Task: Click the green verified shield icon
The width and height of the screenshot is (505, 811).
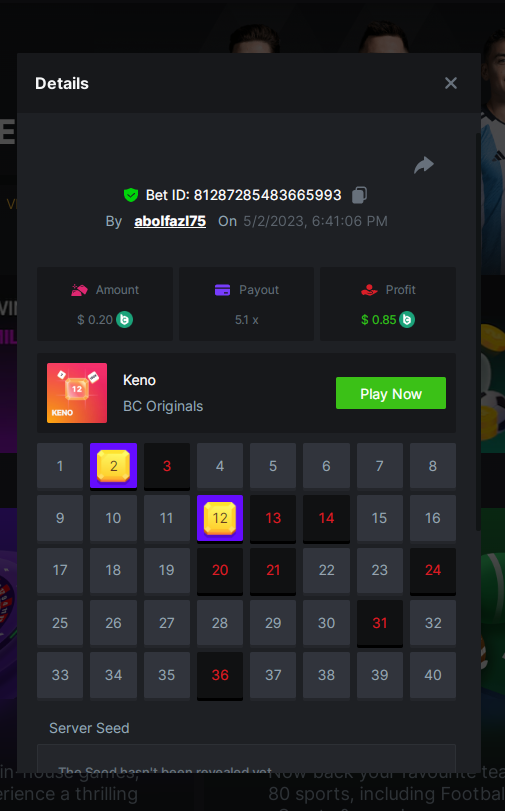Action: 131,195
